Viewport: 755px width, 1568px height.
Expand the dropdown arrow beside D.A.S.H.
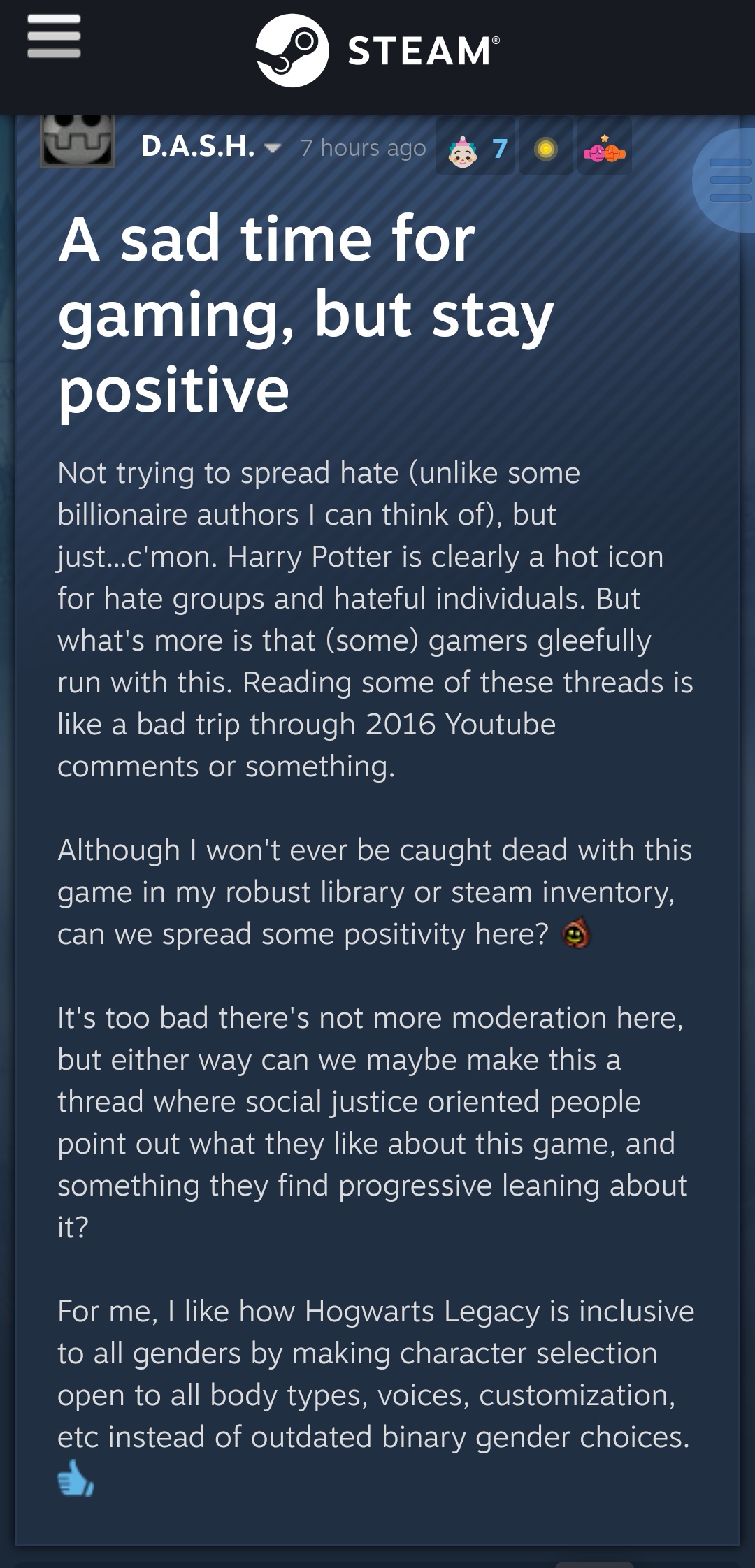(x=272, y=148)
